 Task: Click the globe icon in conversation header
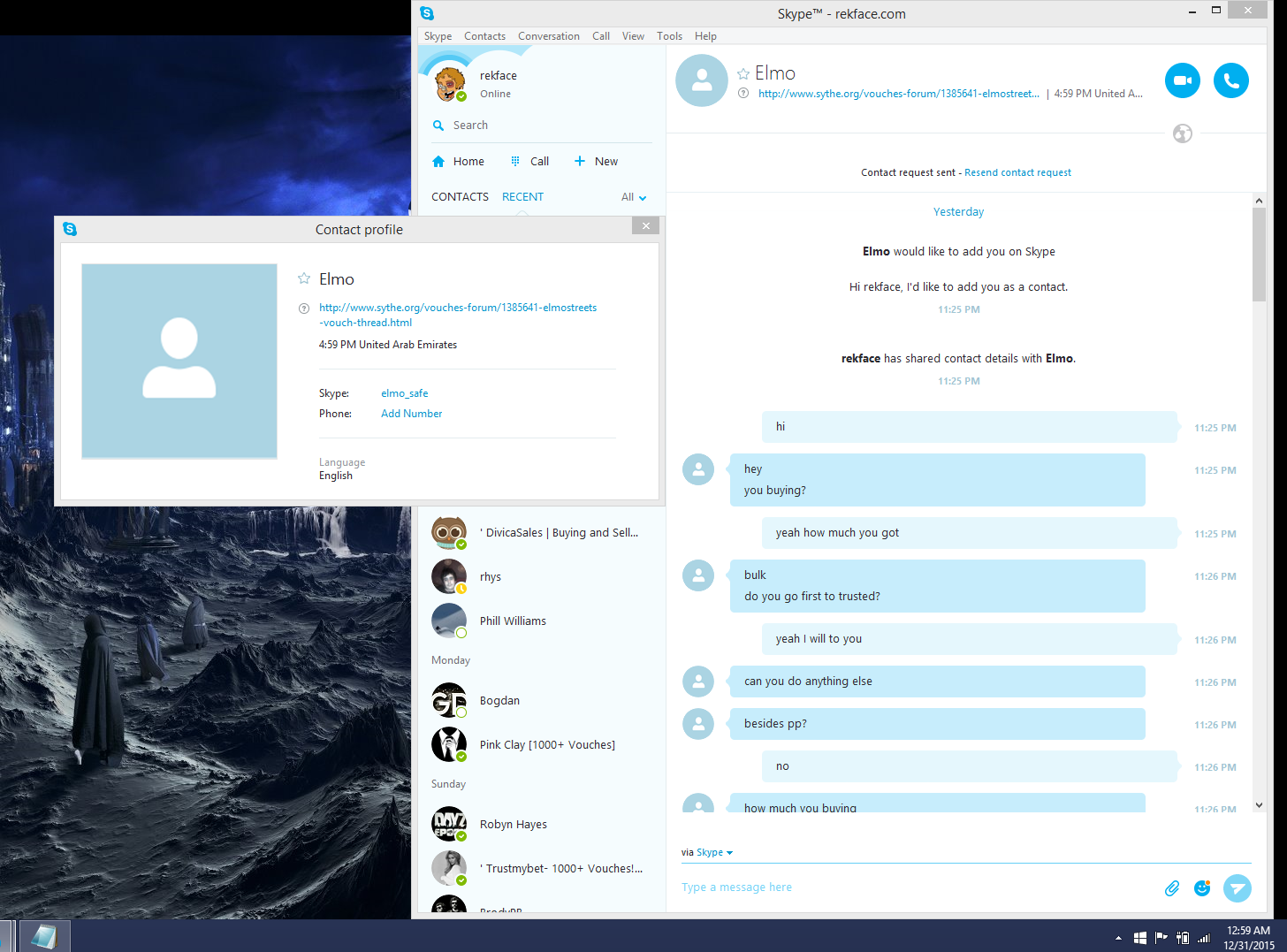pos(1183,133)
